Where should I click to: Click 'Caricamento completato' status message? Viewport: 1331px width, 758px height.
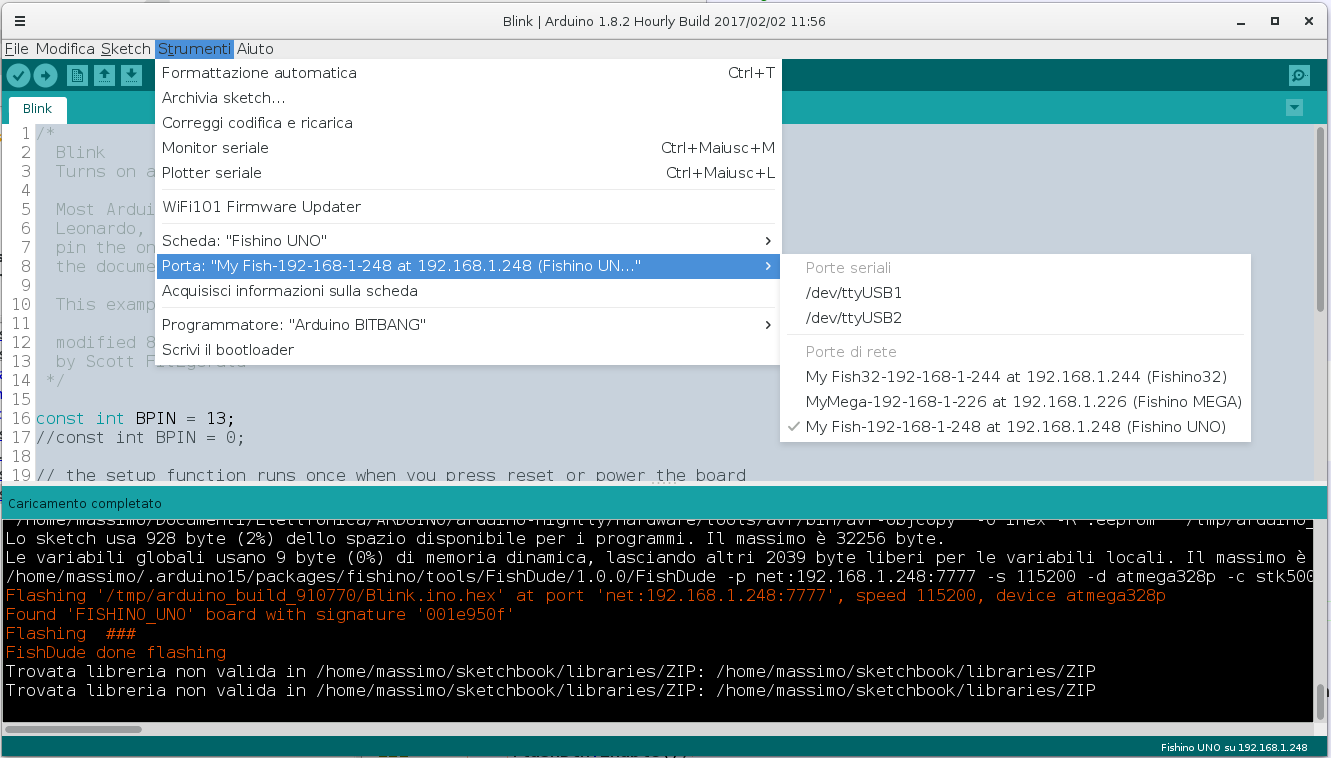[85, 503]
